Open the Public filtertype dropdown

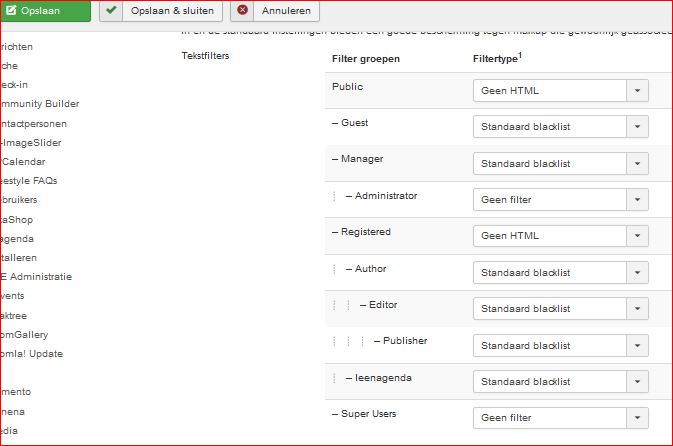[561, 91]
